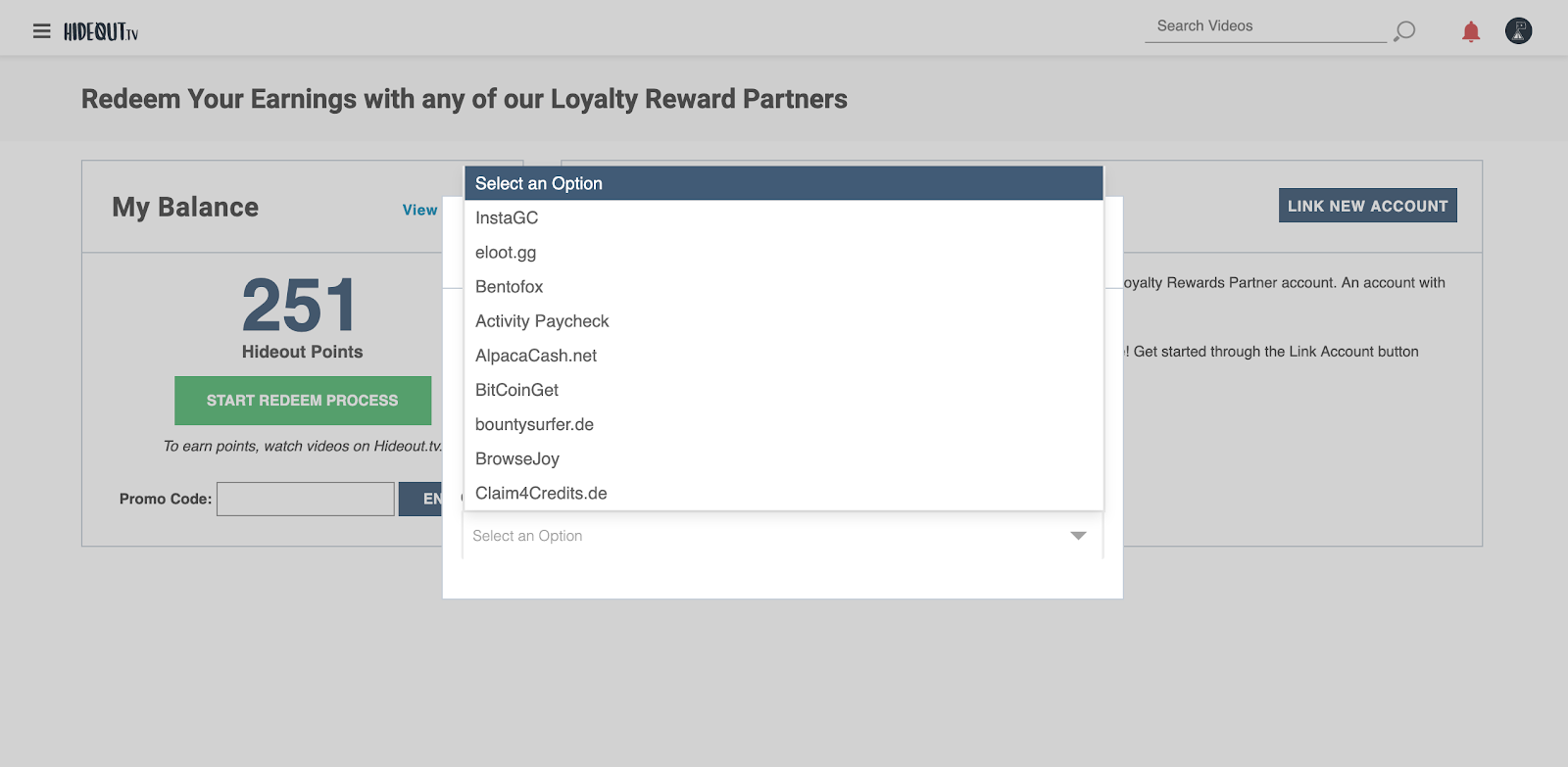This screenshot has width=1568, height=767.
Task: Choose eloot.gg from the dropdown list
Action: coord(506,252)
